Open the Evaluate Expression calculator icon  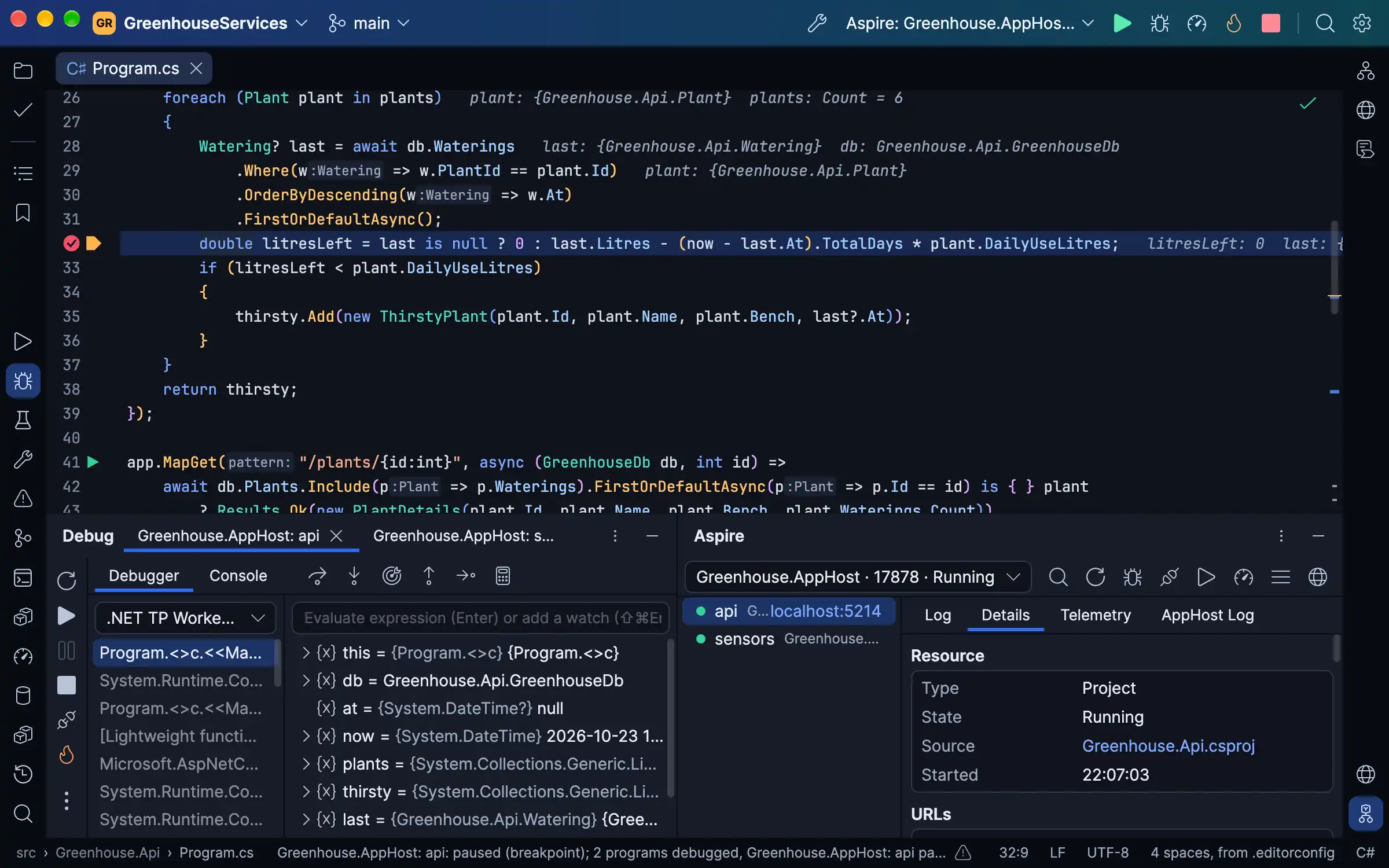click(x=503, y=576)
